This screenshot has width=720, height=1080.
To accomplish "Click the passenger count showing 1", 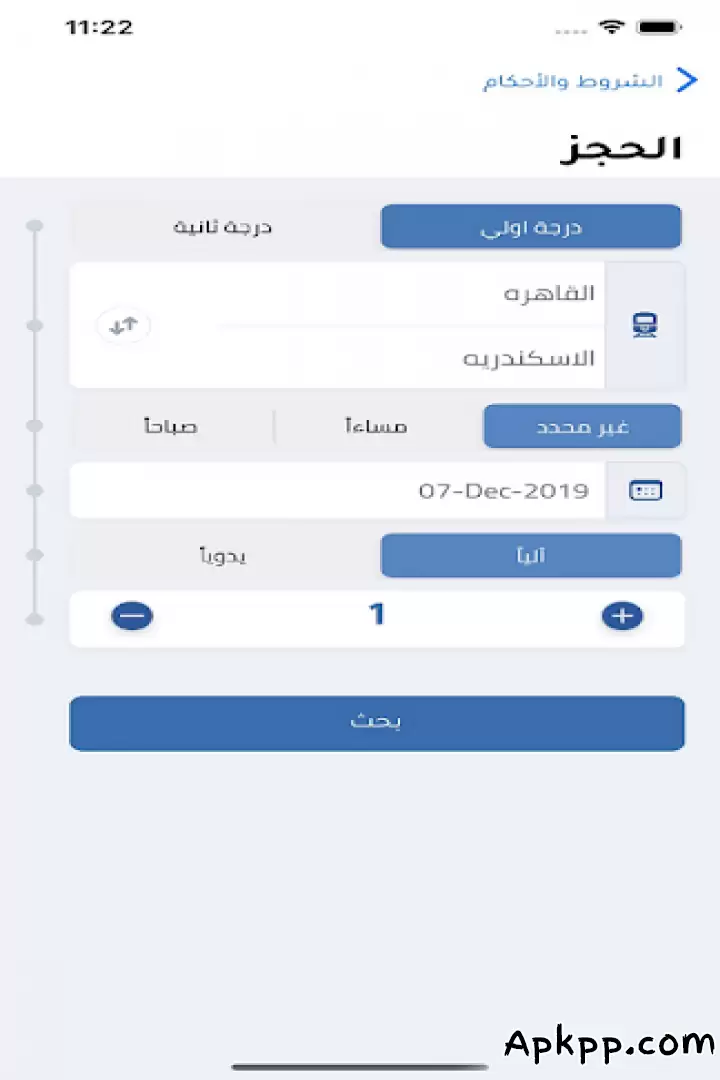I will (377, 615).
